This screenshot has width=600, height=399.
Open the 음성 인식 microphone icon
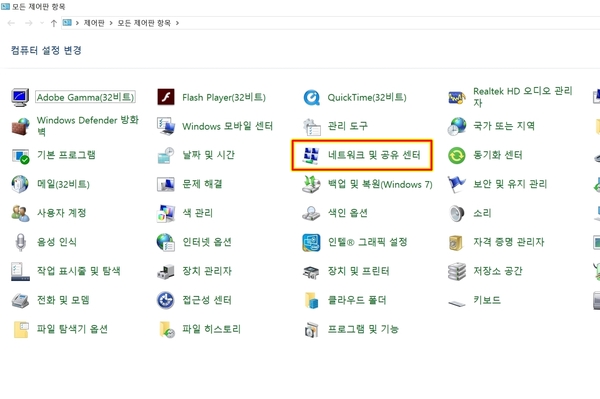coord(20,243)
